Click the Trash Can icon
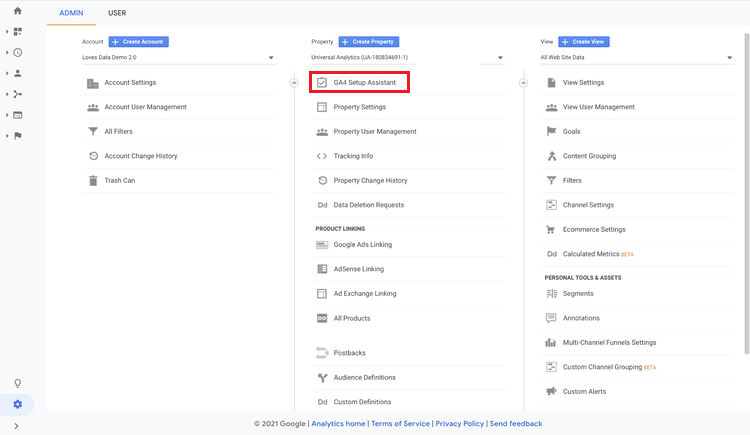 click(x=93, y=180)
